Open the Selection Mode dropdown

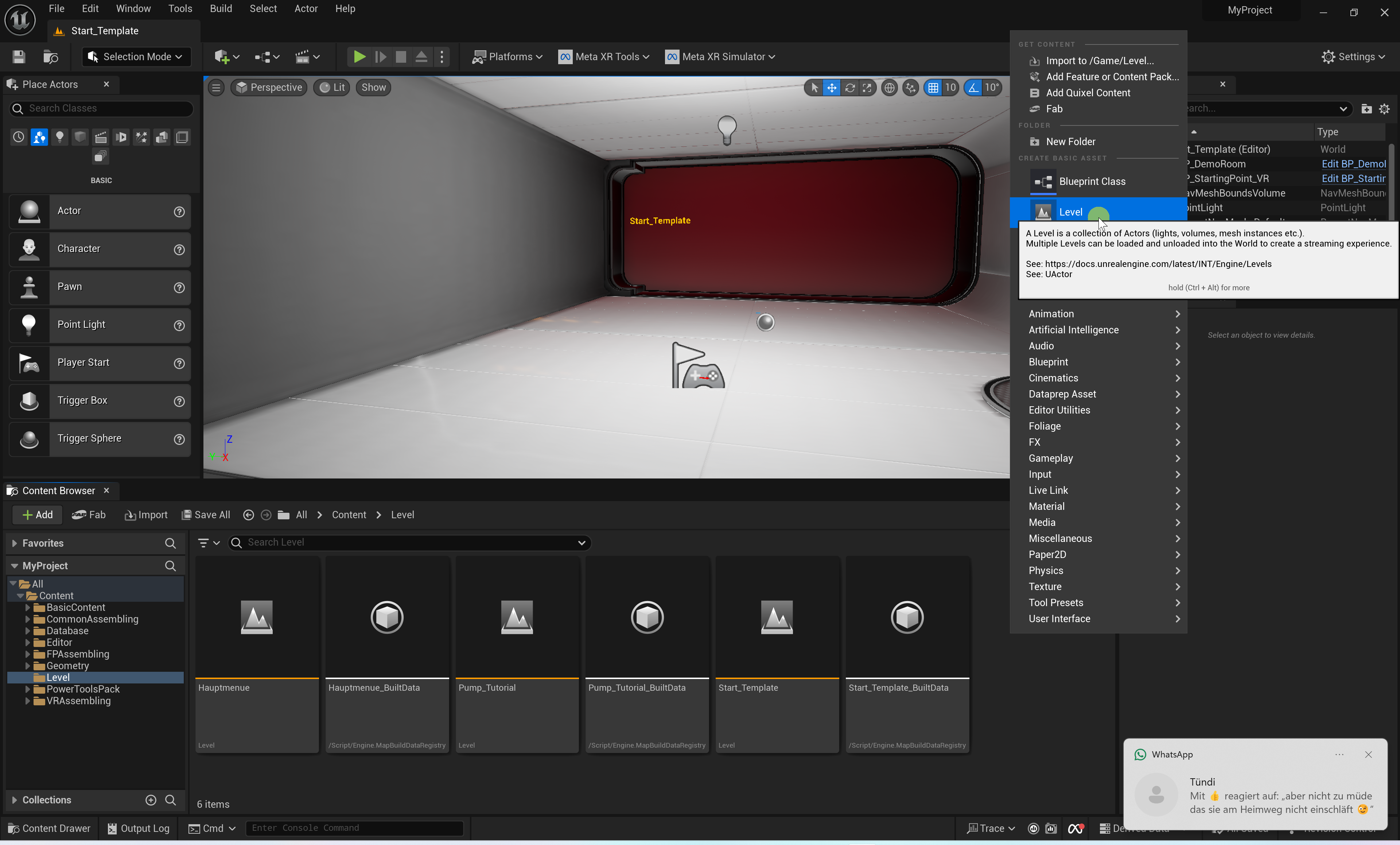pyautogui.click(x=136, y=57)
